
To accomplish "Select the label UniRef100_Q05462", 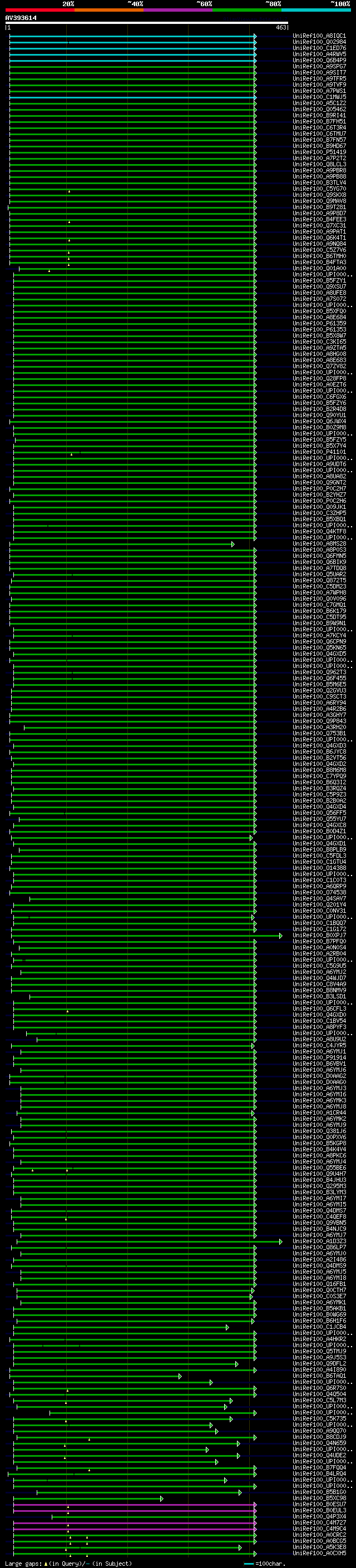I will [319, 110].
